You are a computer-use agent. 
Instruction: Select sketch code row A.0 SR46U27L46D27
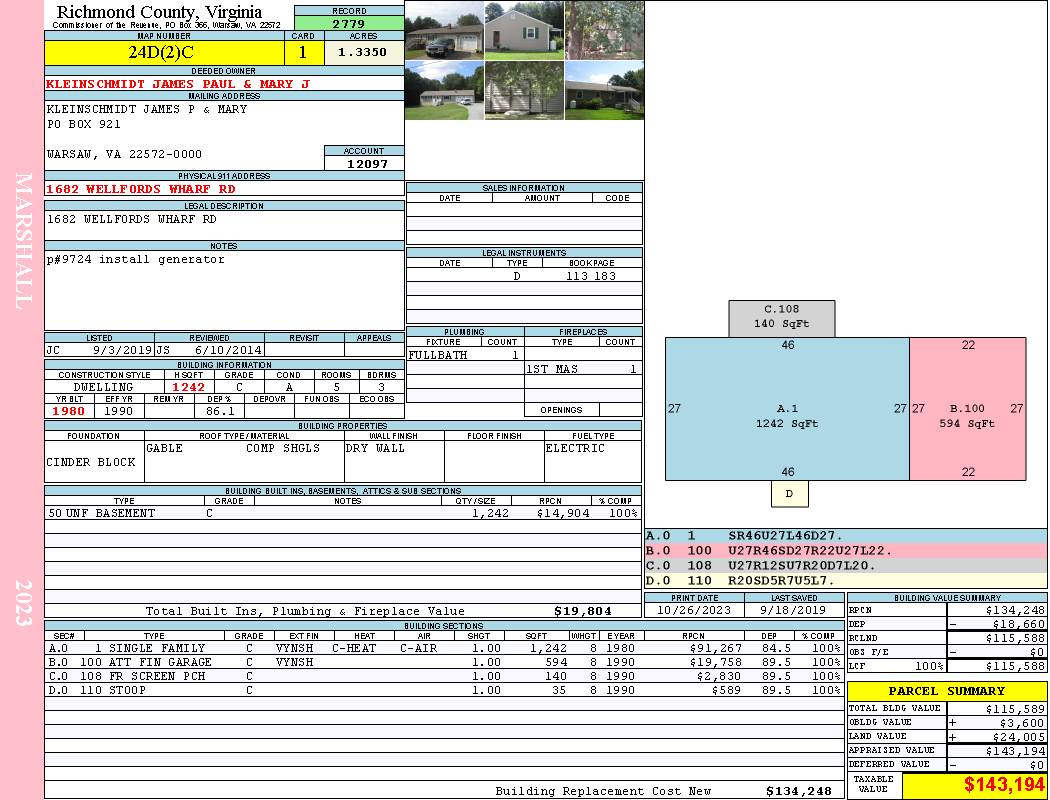[846, 536]
